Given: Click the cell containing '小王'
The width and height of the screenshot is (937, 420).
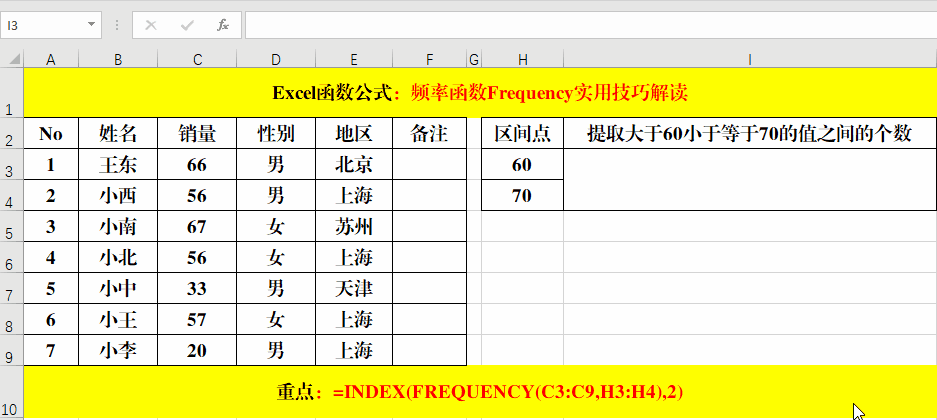Looking at the screenshot, I should [118, 320].
